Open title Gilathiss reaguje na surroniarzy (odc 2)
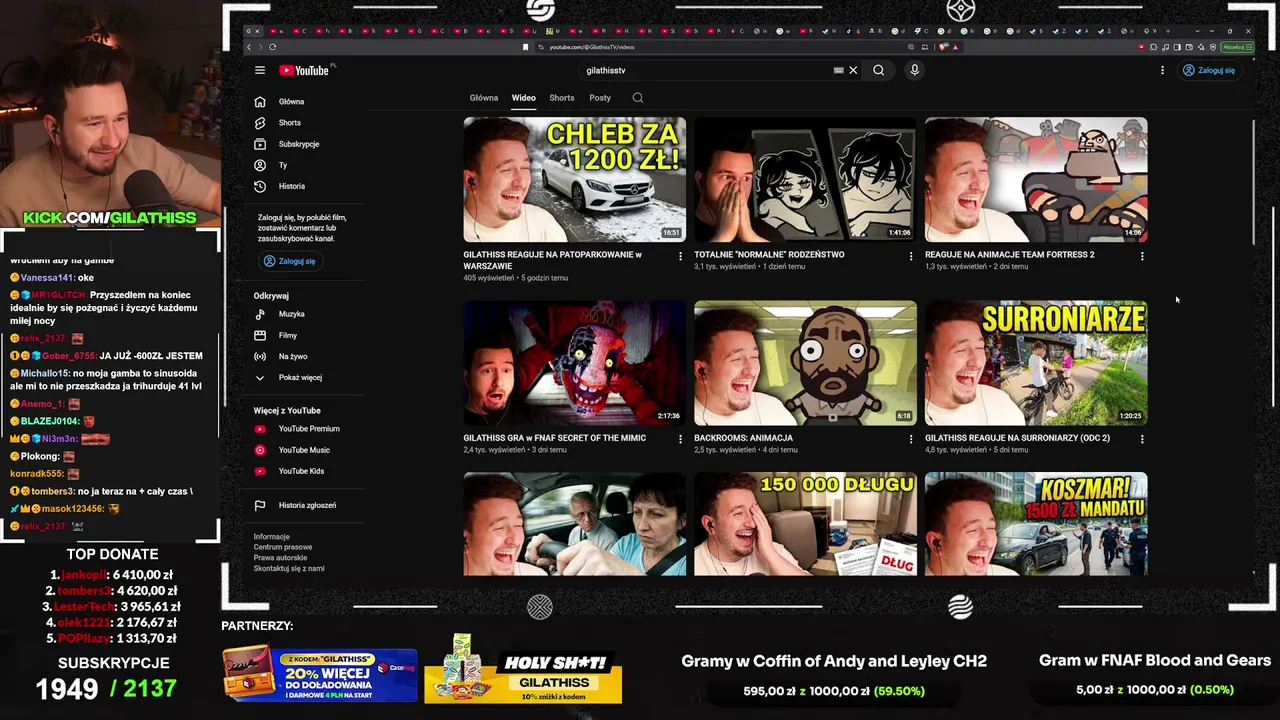 [1017, 438]
